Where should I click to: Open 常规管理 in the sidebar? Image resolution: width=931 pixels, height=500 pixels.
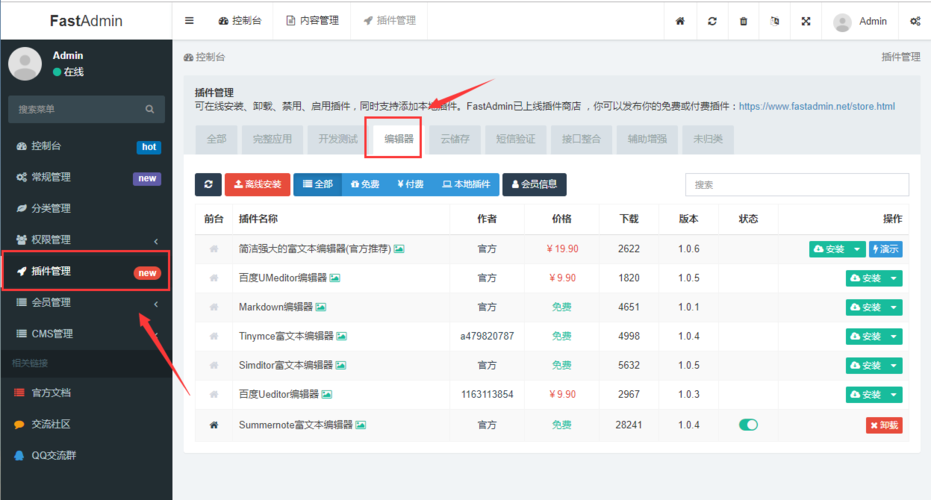click(x=87, y=178)
